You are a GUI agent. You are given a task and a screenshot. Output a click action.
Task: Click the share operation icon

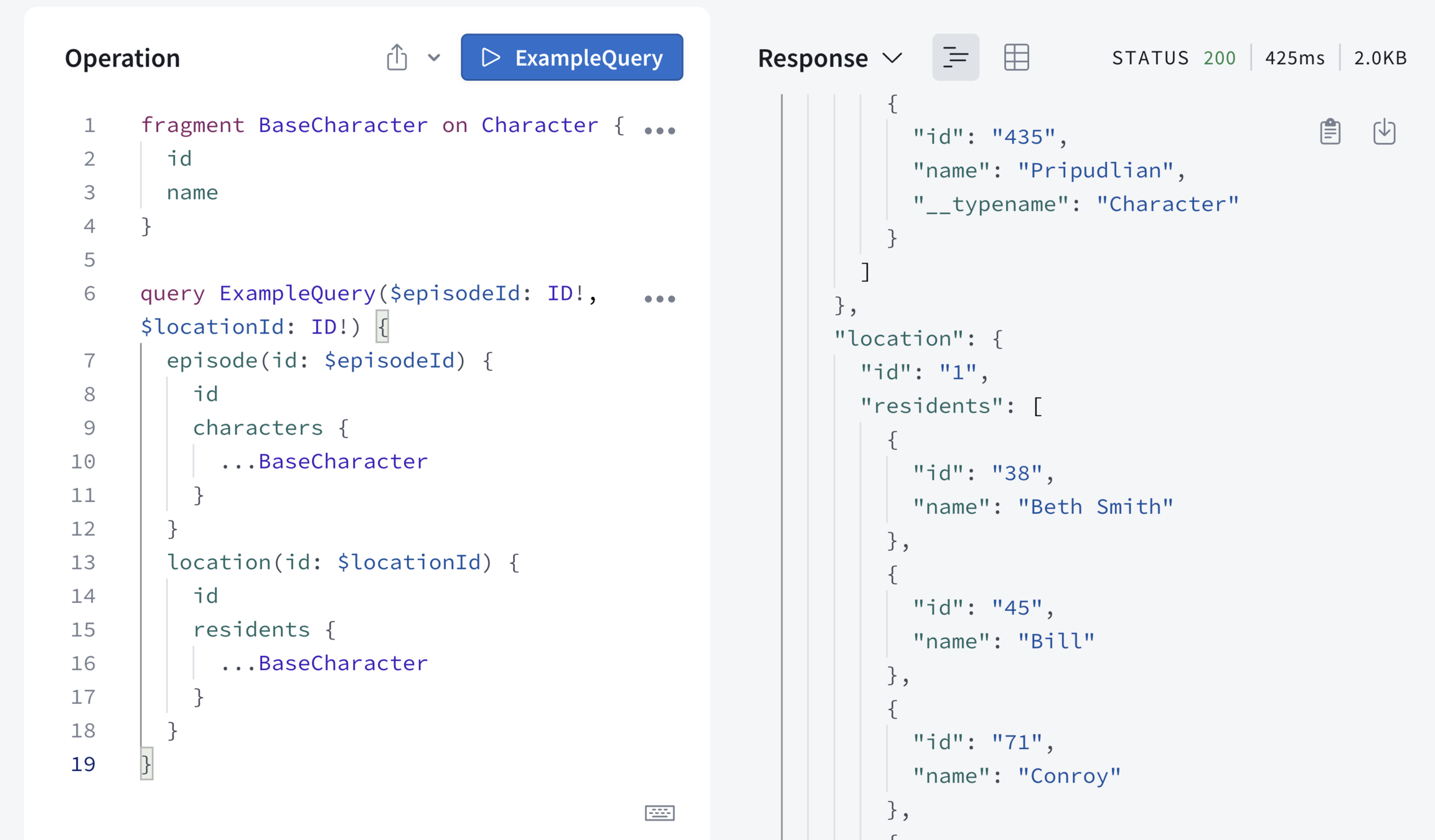397,57
